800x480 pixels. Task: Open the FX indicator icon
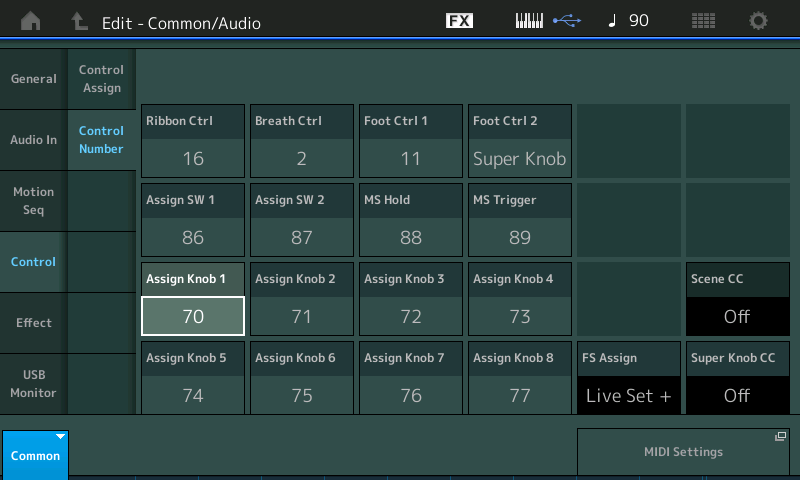pyautogui.click(x=459, y=21)
